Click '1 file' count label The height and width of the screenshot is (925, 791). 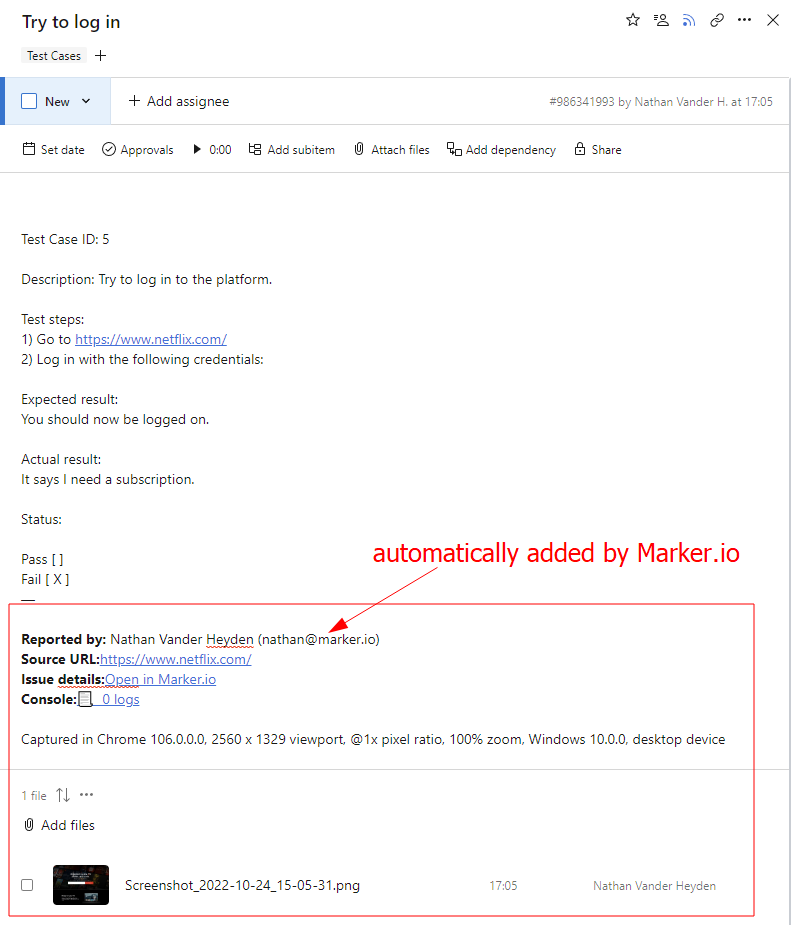(x=34, y=796)
